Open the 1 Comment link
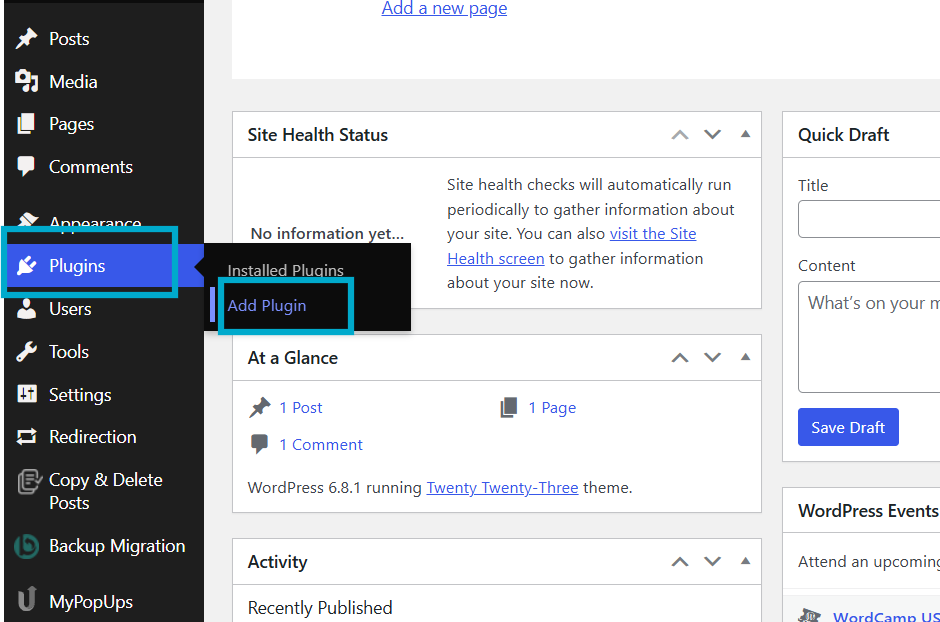Viewport: 940px width, 622px height. [x=320, y=444]
